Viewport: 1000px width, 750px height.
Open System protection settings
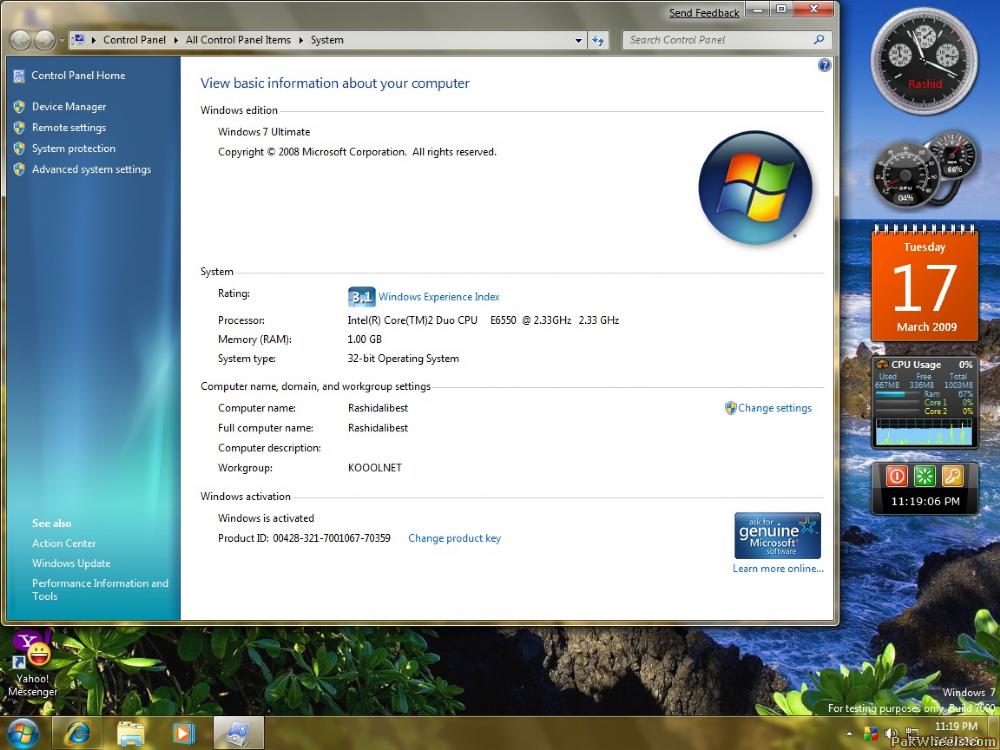coord(74,149)
